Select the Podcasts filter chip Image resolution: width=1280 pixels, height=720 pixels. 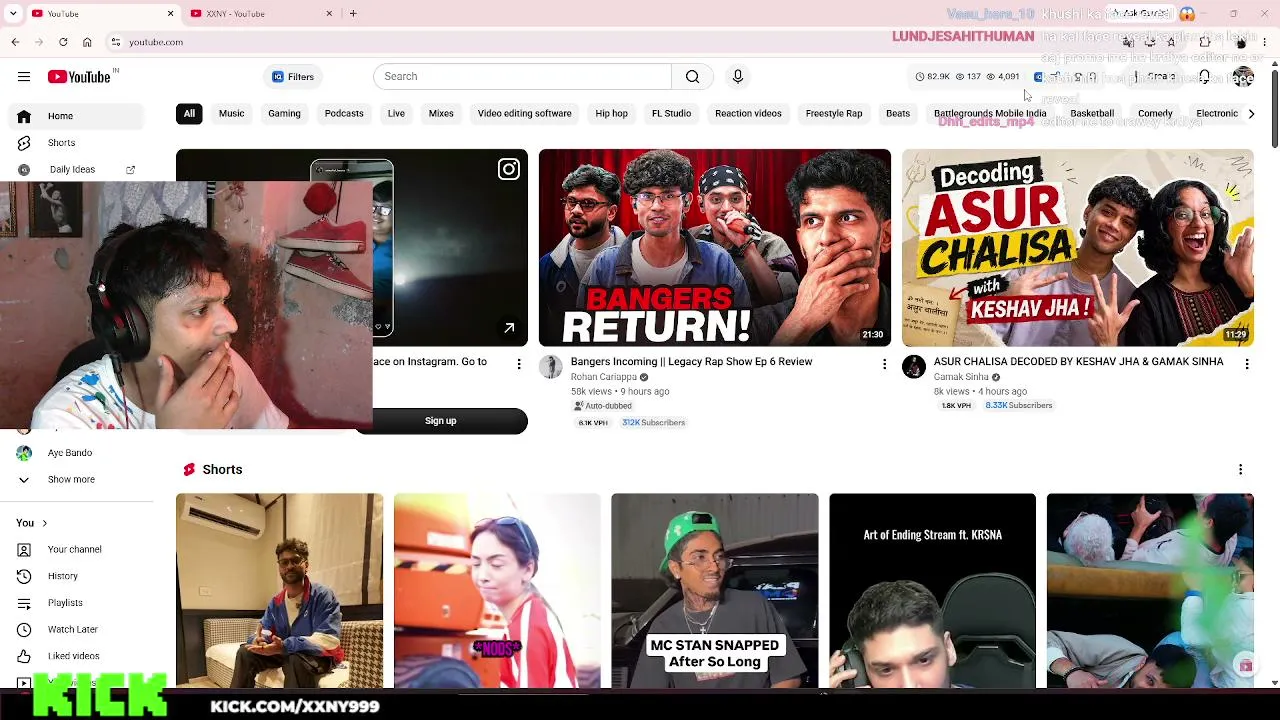[x=344, y=114]
